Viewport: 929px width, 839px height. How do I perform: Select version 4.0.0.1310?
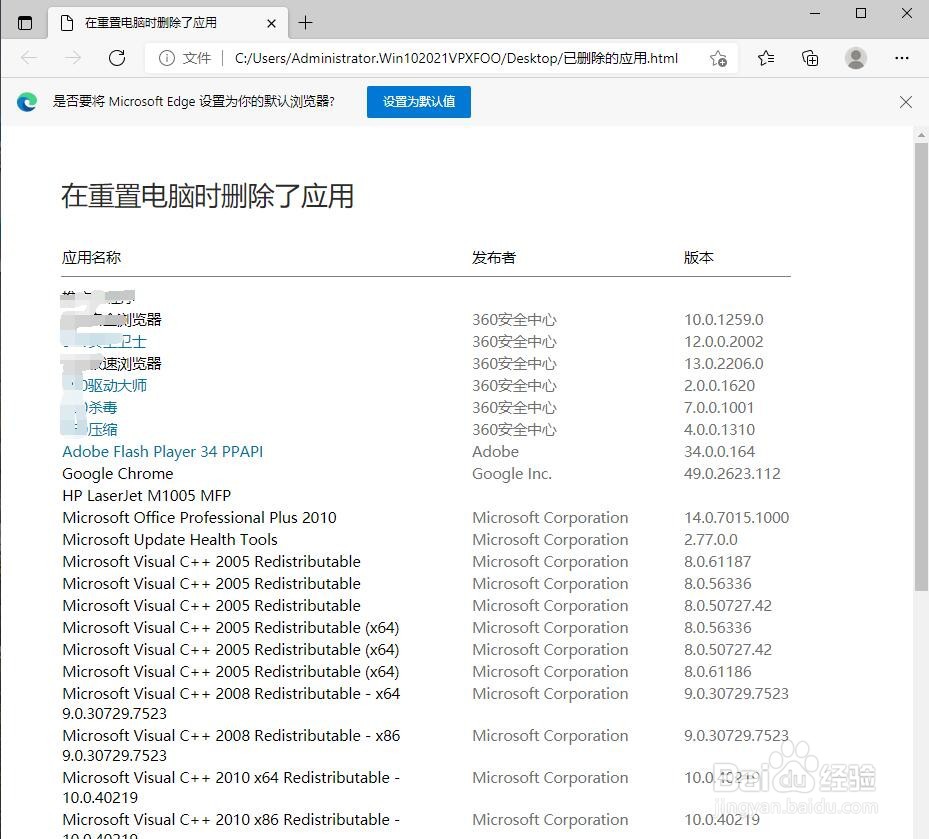coord(719,430)
